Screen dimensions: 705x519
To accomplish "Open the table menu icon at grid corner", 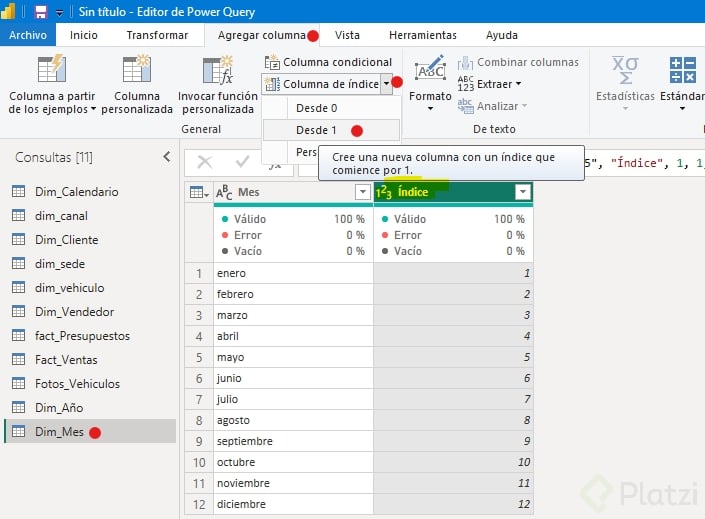I will (x=199, y=192).
